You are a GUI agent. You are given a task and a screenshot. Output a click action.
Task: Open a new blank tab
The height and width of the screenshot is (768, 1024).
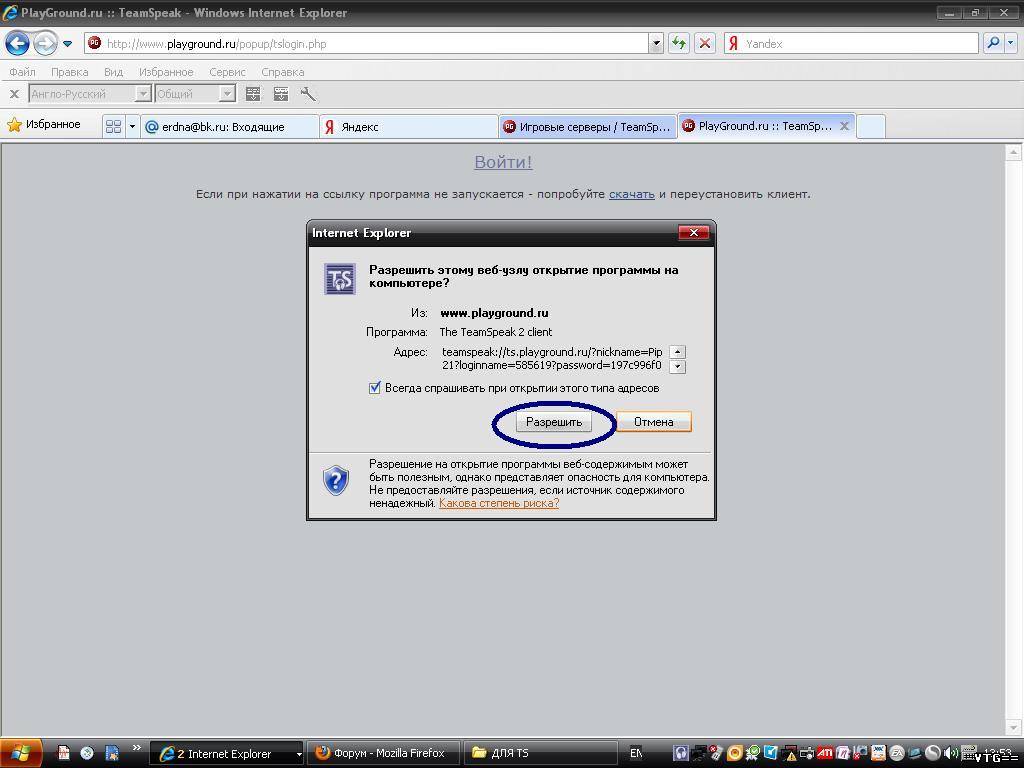pos(871,127)
